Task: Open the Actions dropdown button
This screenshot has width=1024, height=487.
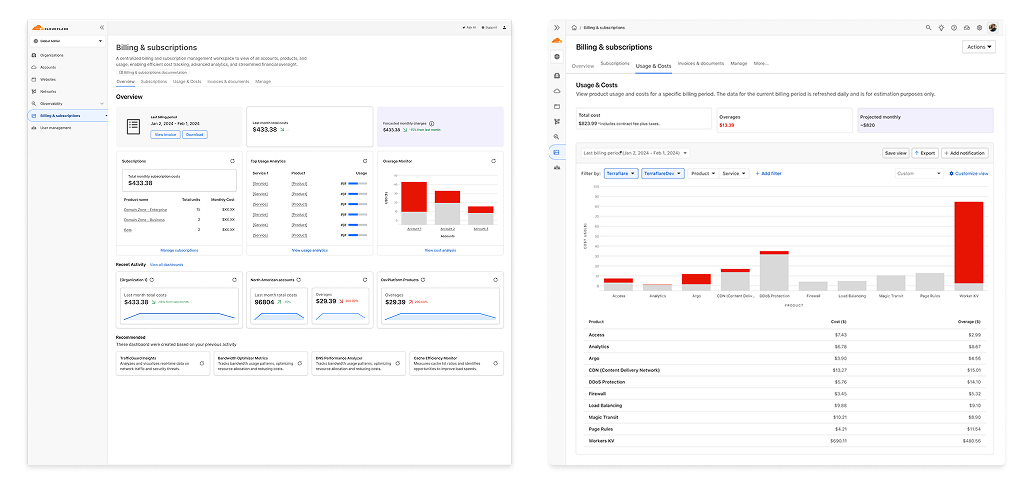Action: click(979, 46)
